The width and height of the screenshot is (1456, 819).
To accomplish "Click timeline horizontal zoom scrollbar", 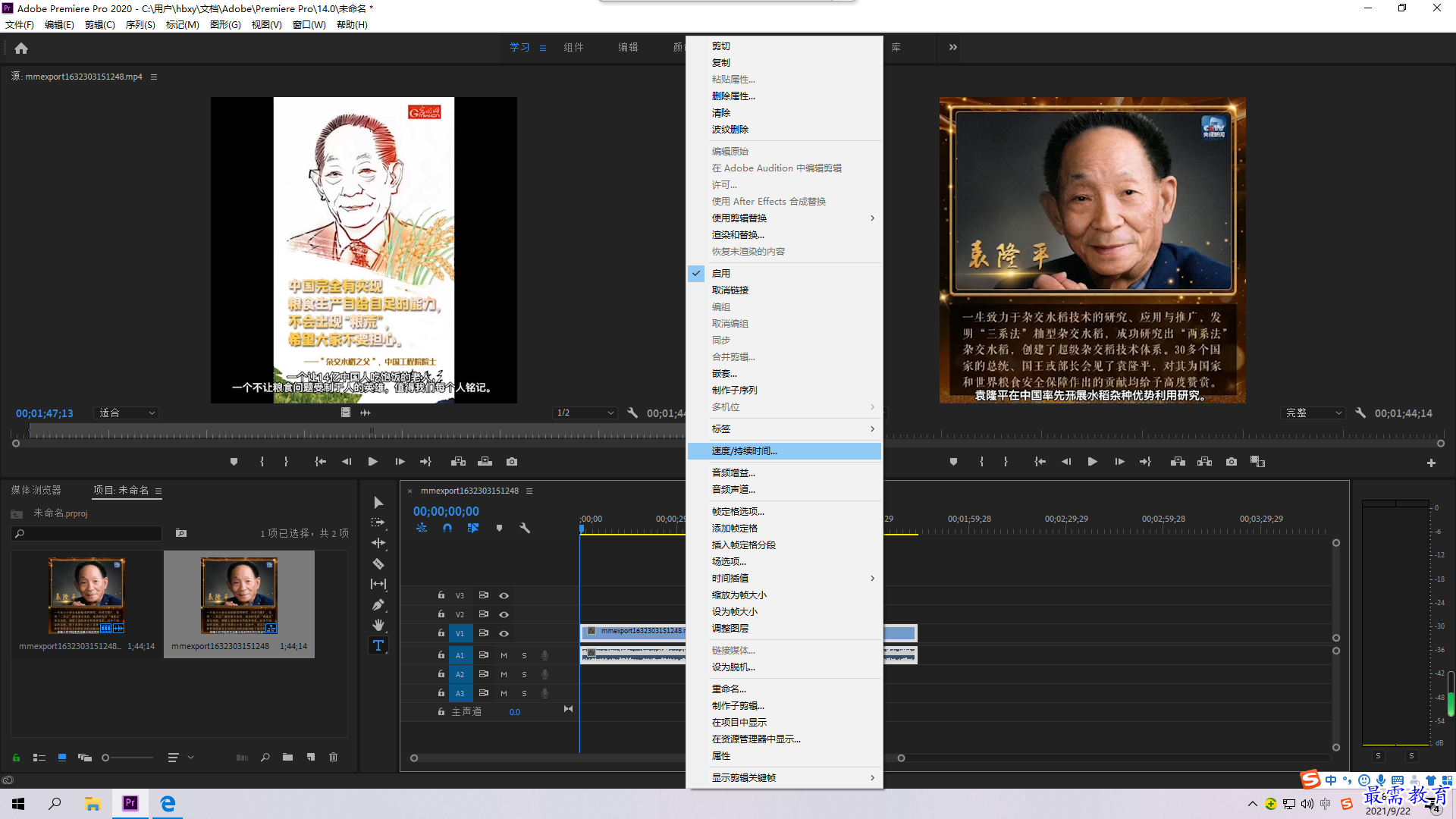I will coord(657,758).
